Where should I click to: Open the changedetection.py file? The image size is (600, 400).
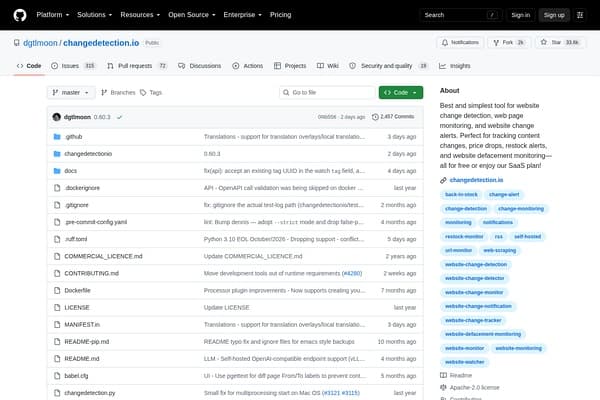click(90, 393)
